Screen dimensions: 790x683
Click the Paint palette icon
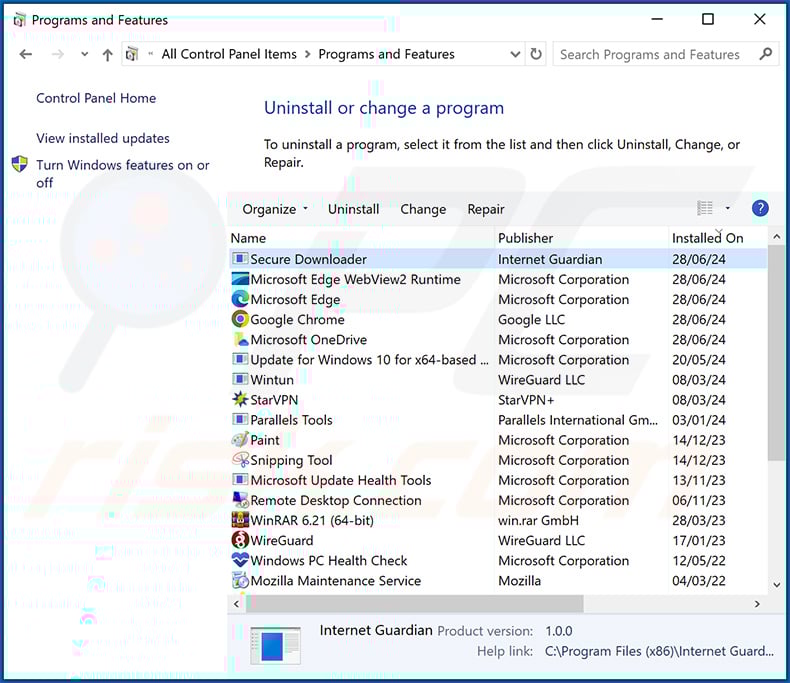tap(240, 440)
